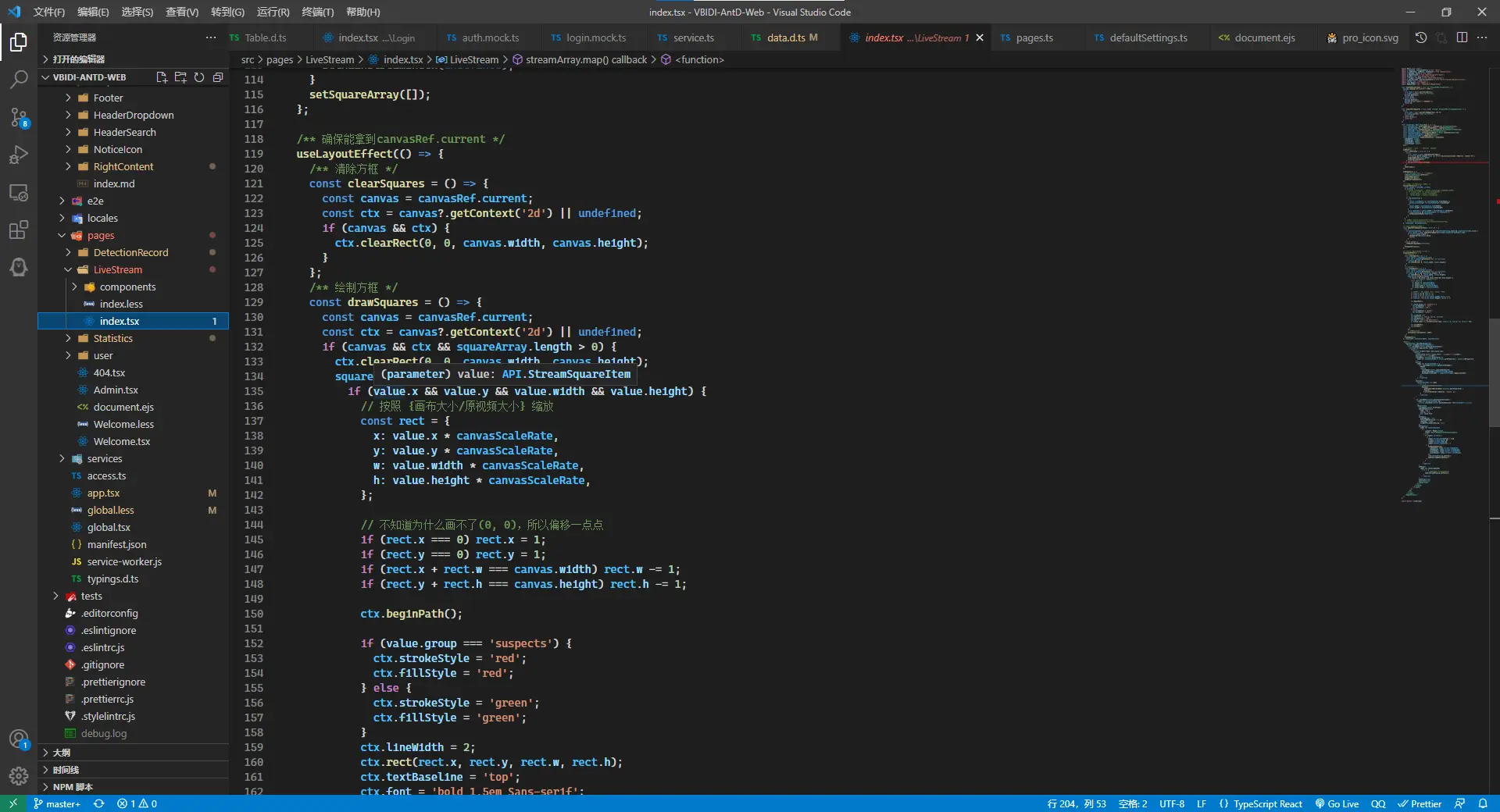Viewport: 1500px width, 812px height.
Task: Click the LiveStream folder breadcrumb
Action: pyautogui.click(x=330, y=59)
